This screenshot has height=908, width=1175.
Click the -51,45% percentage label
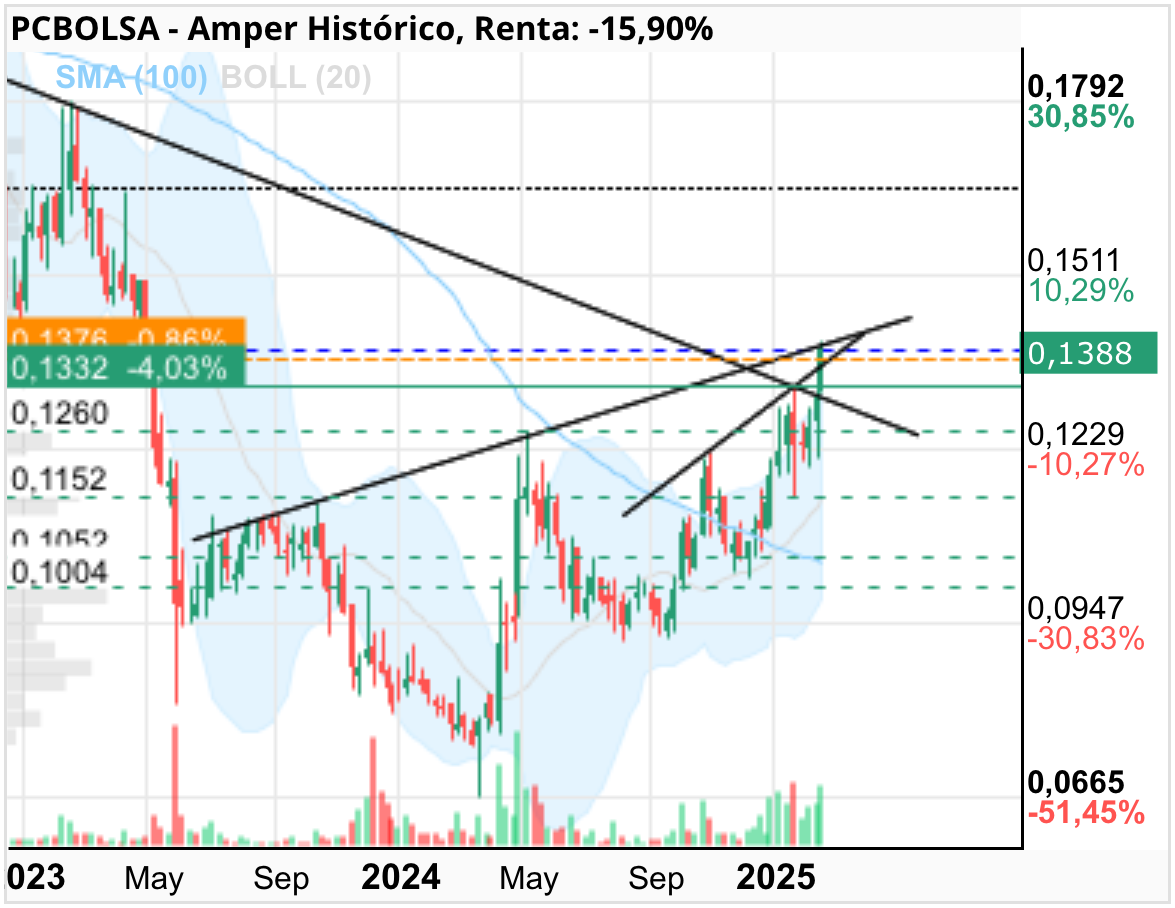click(1085, 812)
